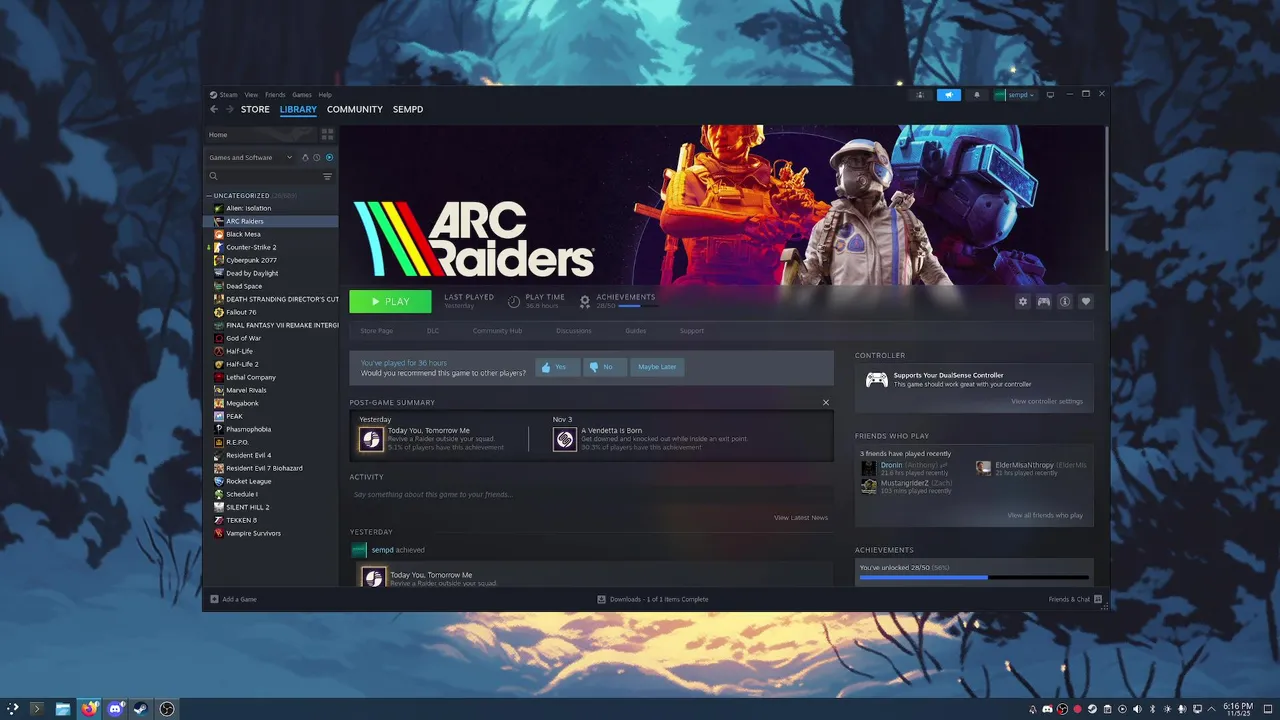This screenshot has height=720, width=1280.
Task: Switch to the COMMUNITY tab
Action: tap(355, 109)
